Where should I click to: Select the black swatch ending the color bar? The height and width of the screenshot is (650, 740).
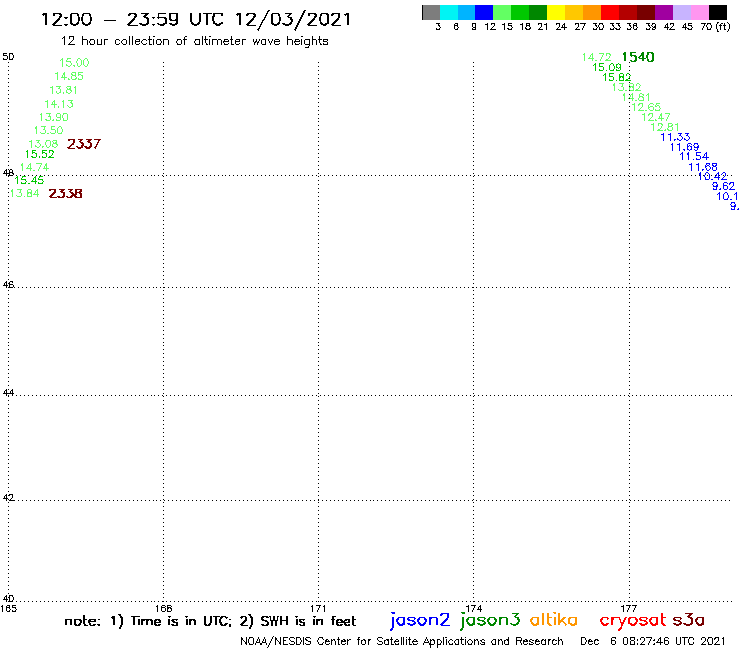click(x=718, y=13)
